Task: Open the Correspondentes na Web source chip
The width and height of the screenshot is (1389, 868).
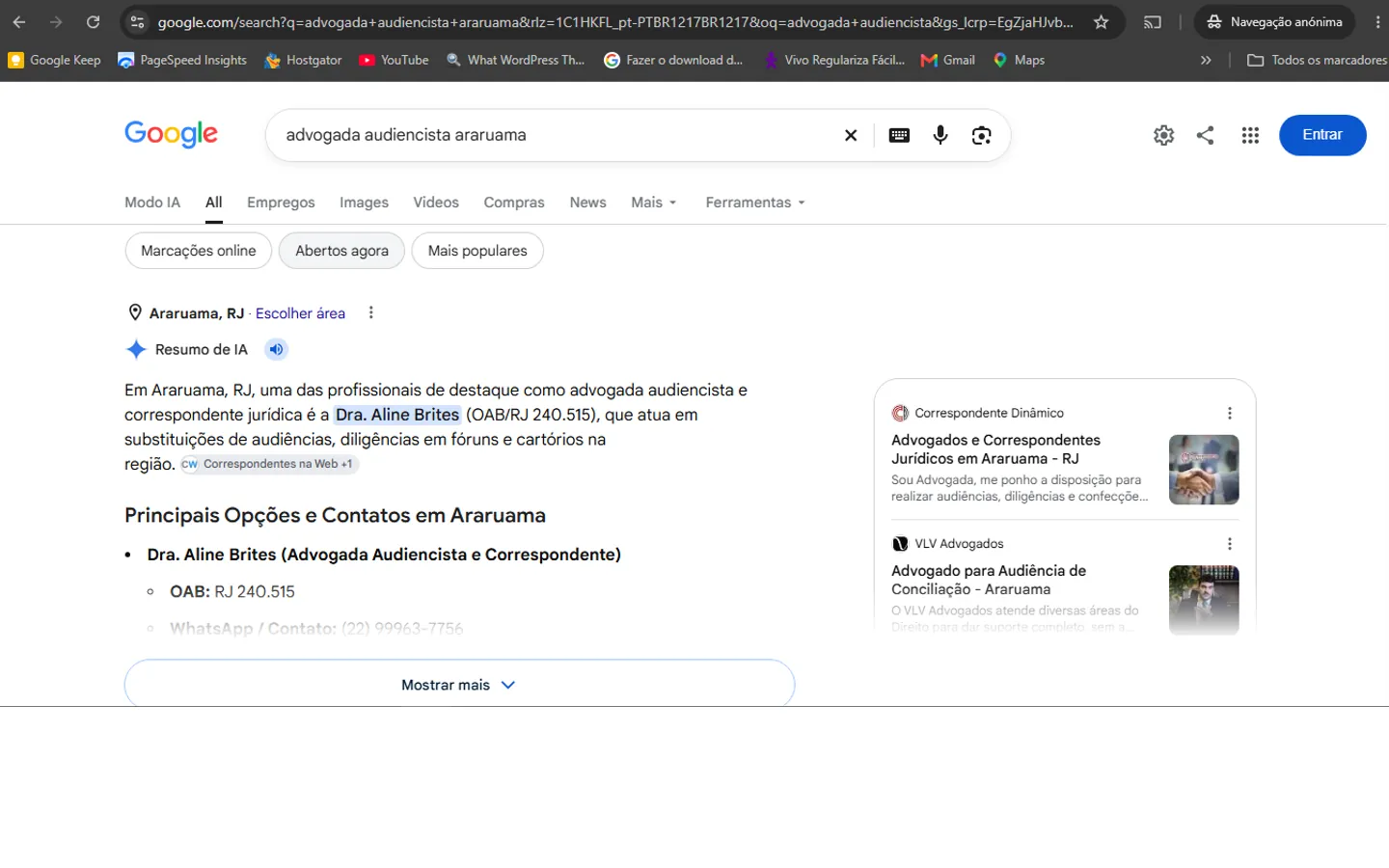Action: 269,464
